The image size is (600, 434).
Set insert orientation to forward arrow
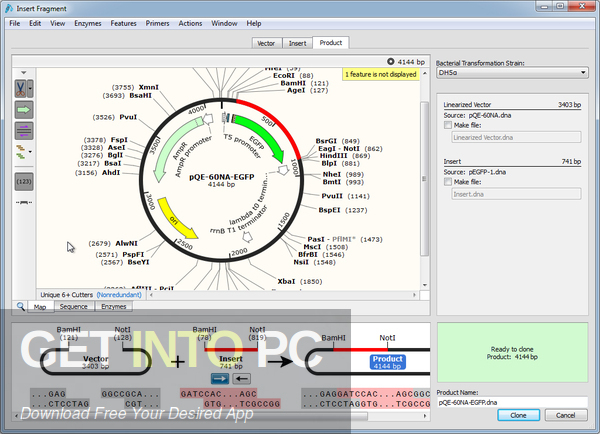(220, 379)
